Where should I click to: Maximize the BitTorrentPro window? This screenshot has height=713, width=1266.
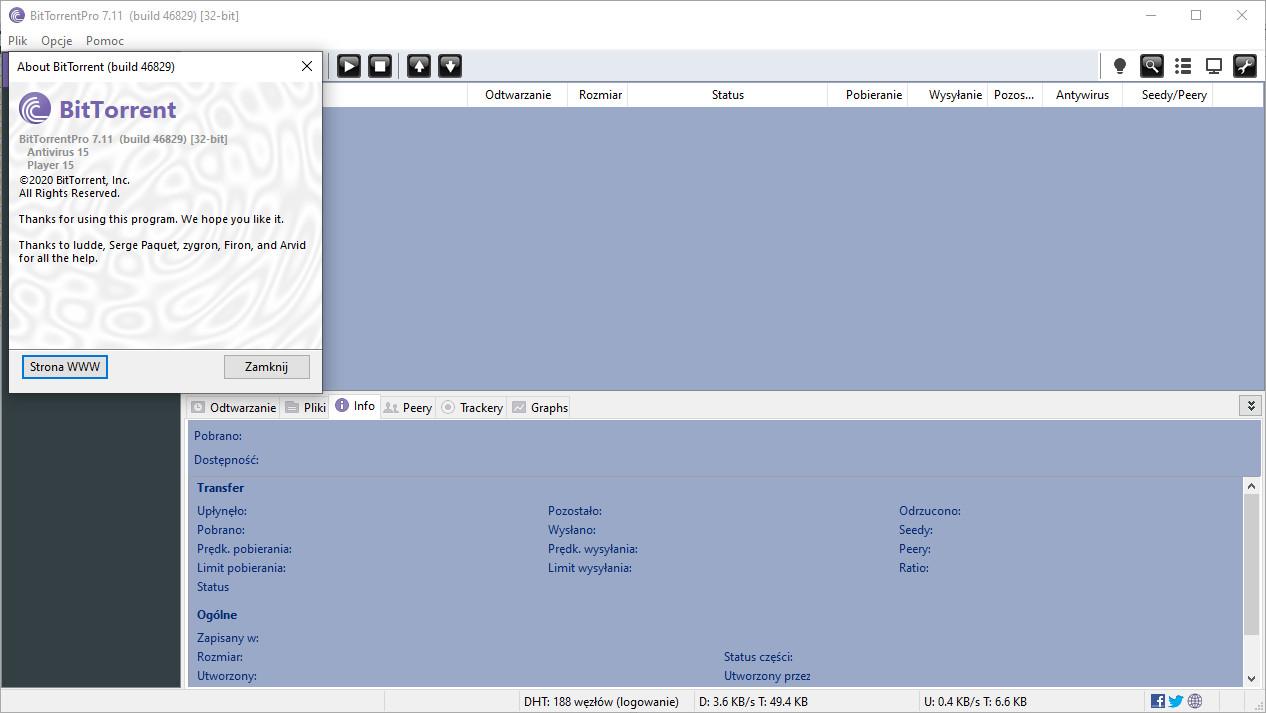coord(1196,15)
